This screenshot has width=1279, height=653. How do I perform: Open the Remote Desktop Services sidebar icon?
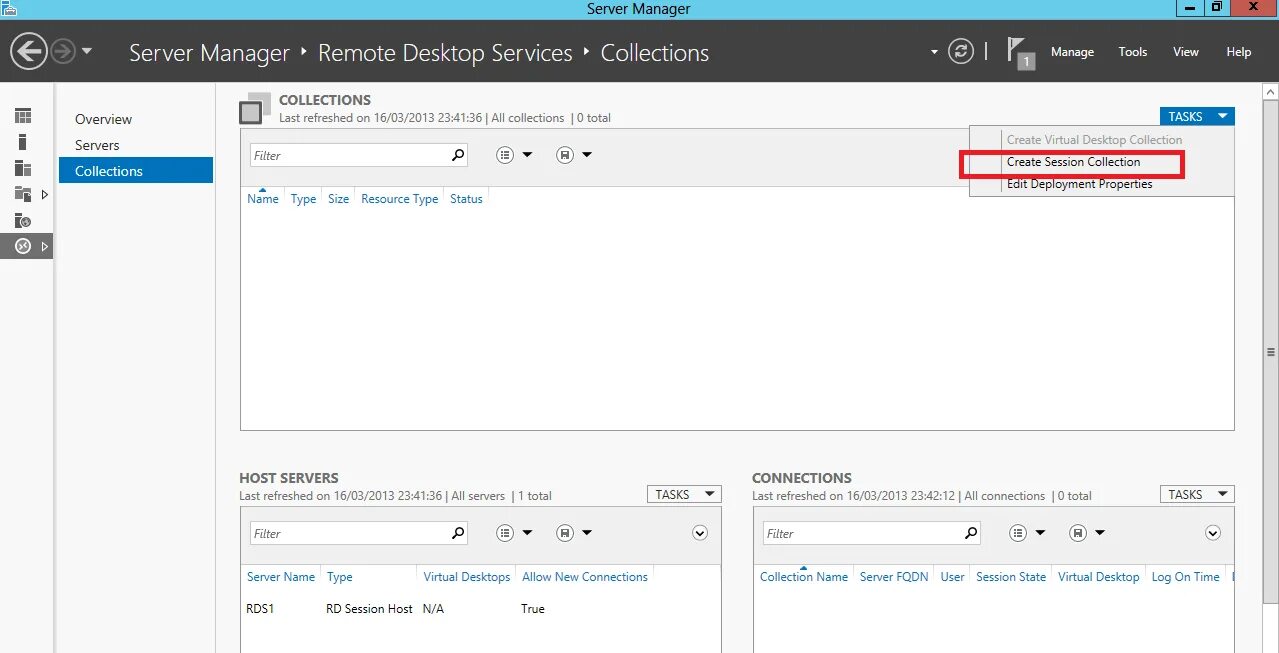pos(23,245)
